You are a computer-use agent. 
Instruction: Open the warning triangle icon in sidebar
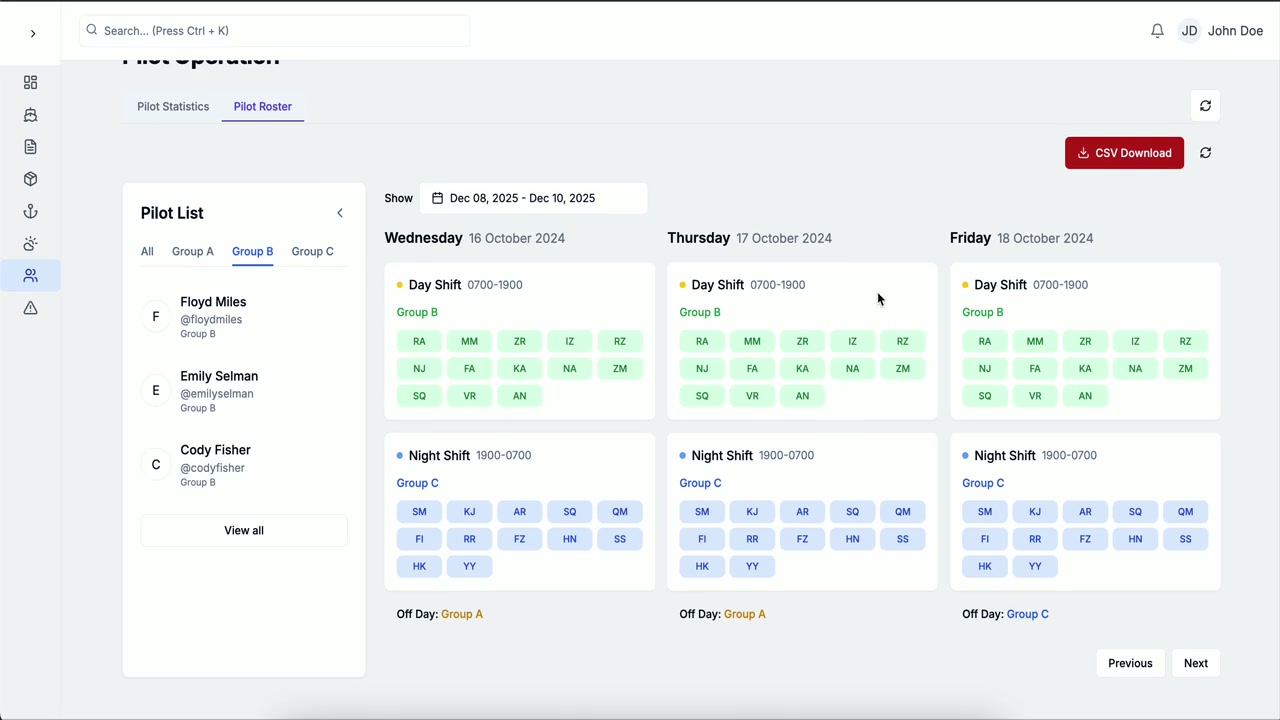30,308
